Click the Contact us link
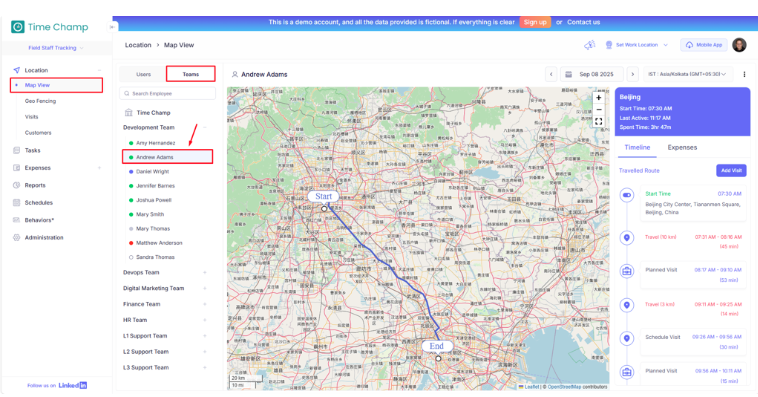The width and height of the screenshot is (758, 397). tap(583, 22)
